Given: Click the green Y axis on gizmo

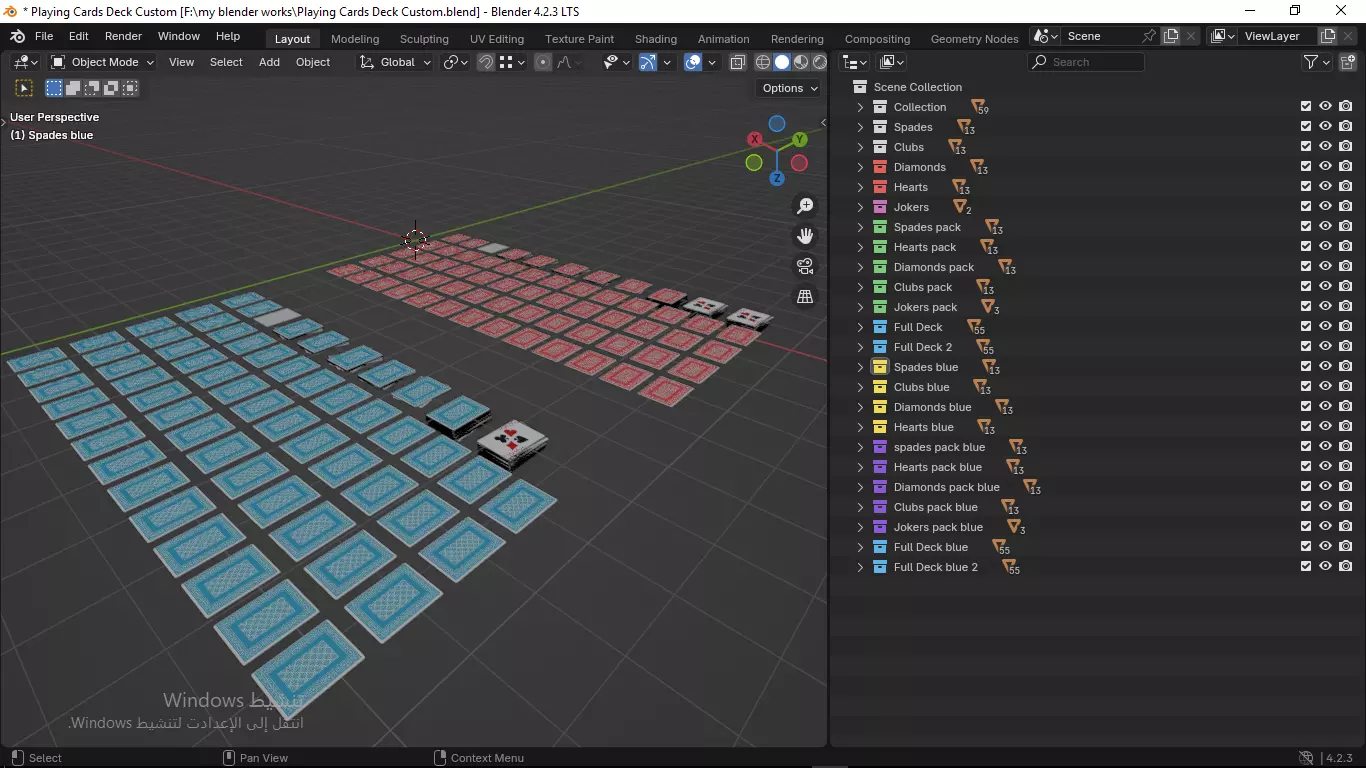Looking at the screenshot, I should tap(800, 140).
